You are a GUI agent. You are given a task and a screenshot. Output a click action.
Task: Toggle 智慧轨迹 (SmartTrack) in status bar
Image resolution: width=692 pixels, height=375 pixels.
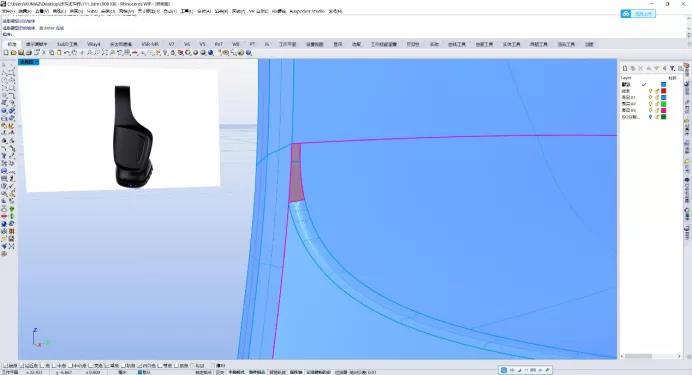click(278, 372)
